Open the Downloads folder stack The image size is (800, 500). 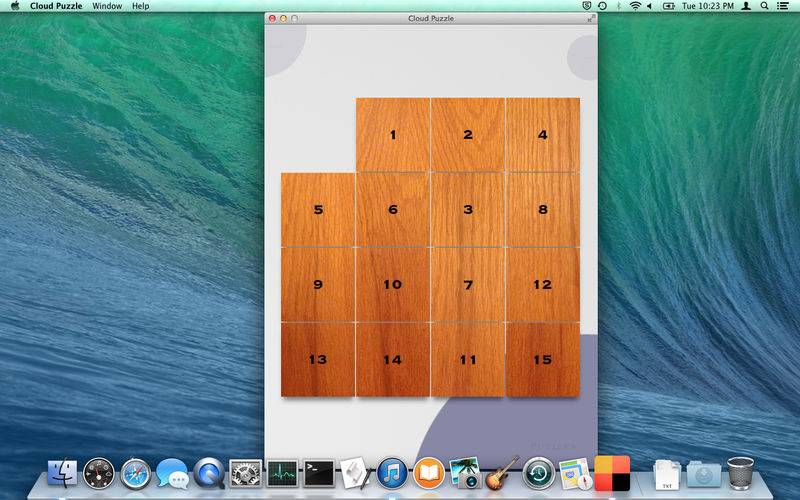pos(704,474)
